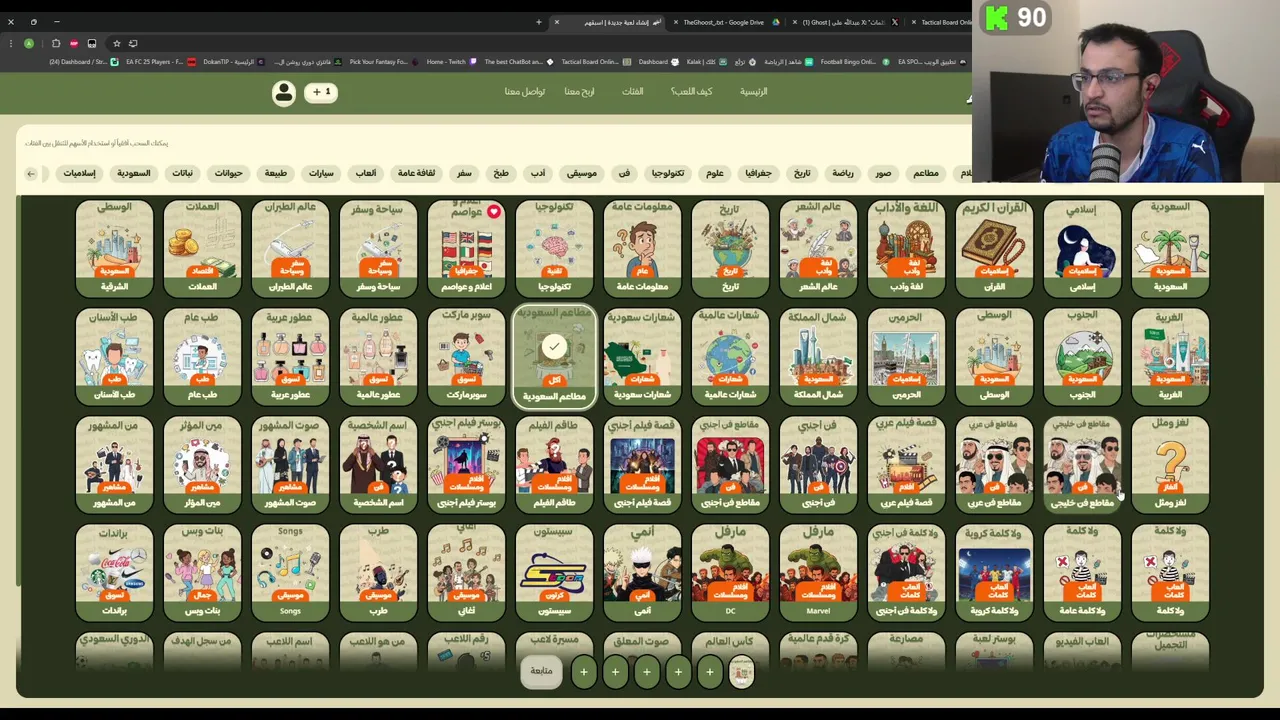
Task: Pick the طاقم الفيلم film crew card
Action: point(554,464)
